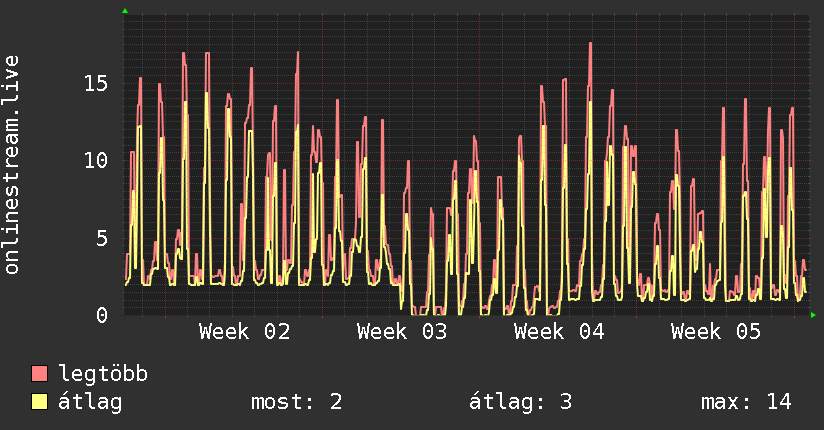The width and height of the screenshot is (824, 430).
Task: Select the 'Week 05' axis label
Action: point(716,332)
